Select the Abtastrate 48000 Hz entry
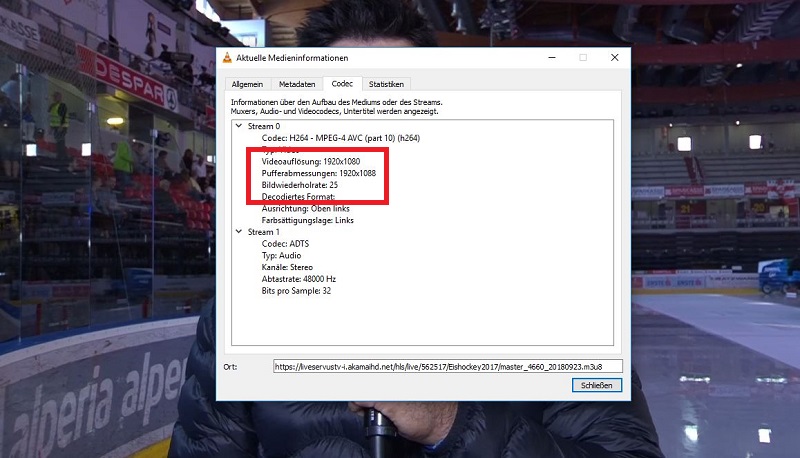800x458 pixels. coord(298,279)
